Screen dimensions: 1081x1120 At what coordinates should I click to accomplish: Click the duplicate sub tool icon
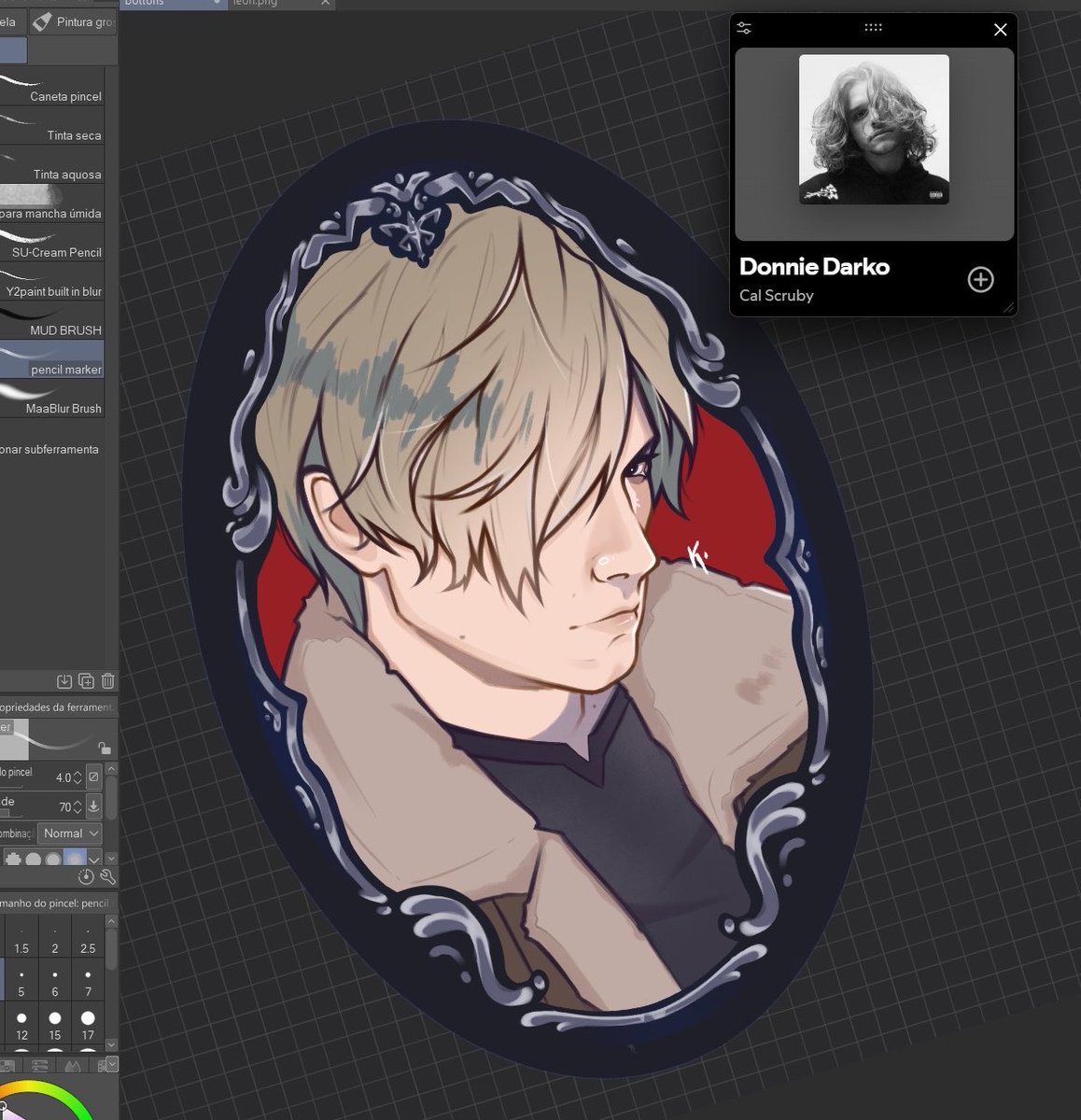click(x=86, y=681)
